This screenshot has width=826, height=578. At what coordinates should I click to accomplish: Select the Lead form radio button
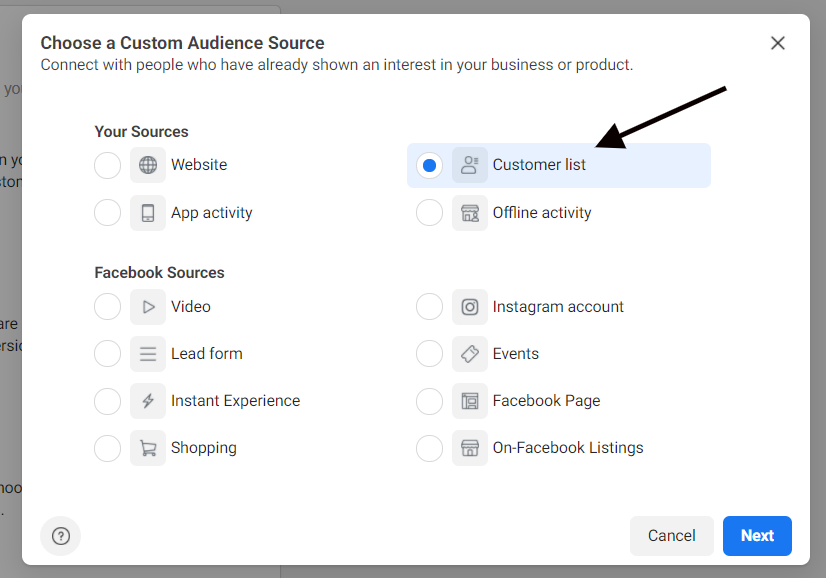click(107, 353)
